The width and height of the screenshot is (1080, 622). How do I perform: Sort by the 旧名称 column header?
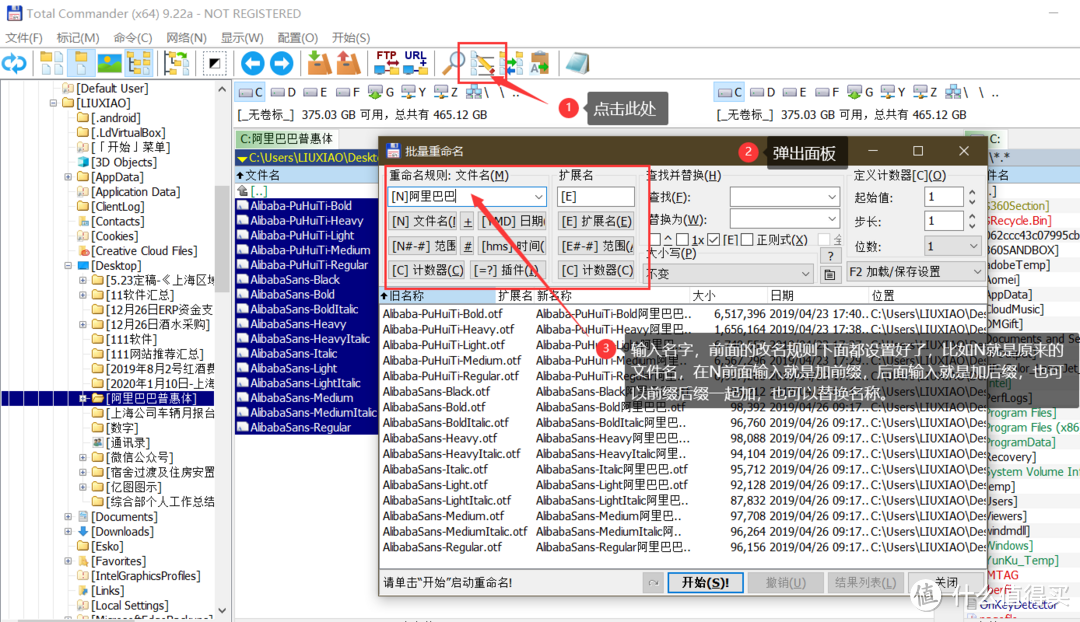(x=437, y=296)
